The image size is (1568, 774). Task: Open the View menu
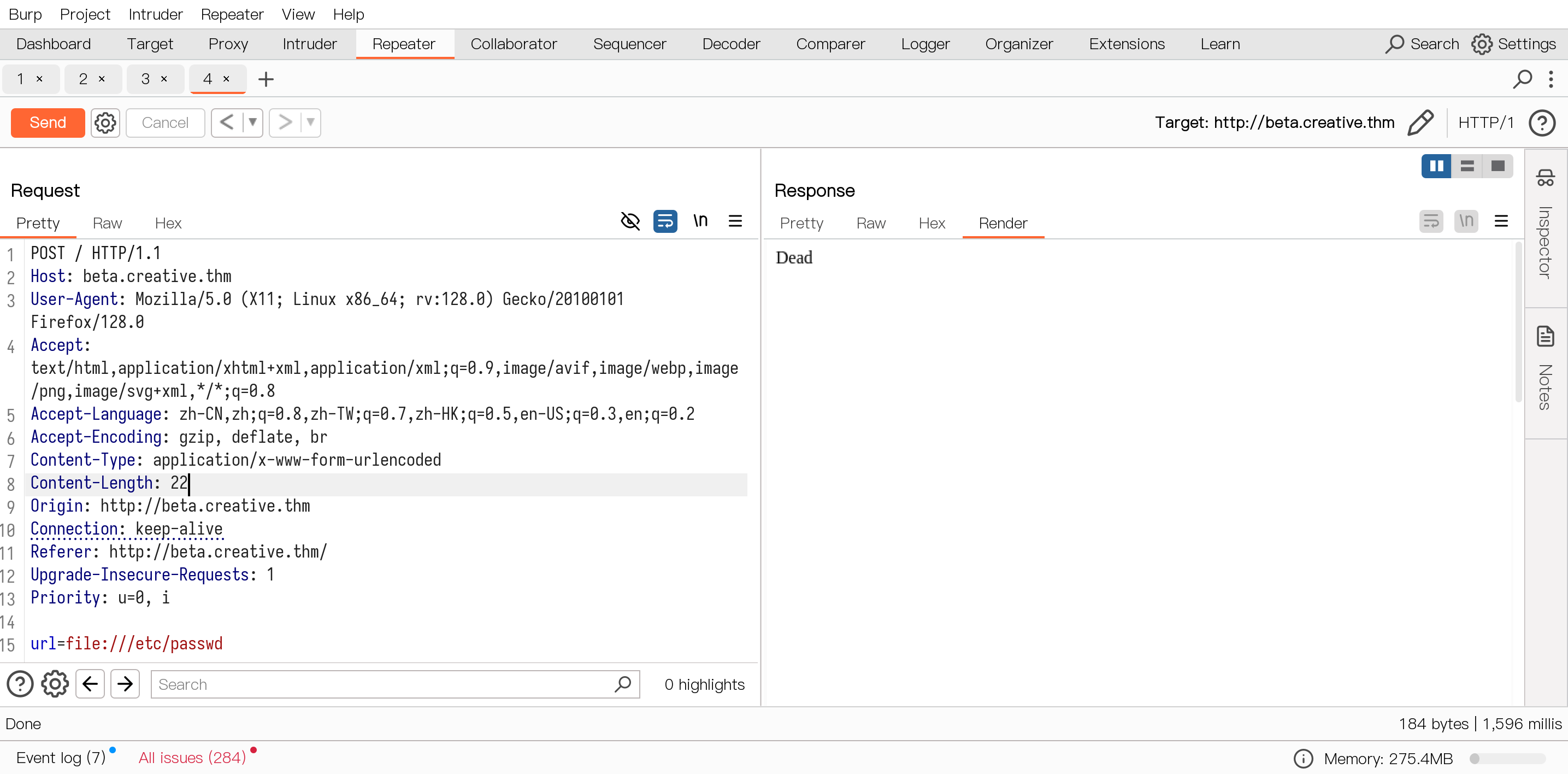pyautogui.click(x=298, y=14)
